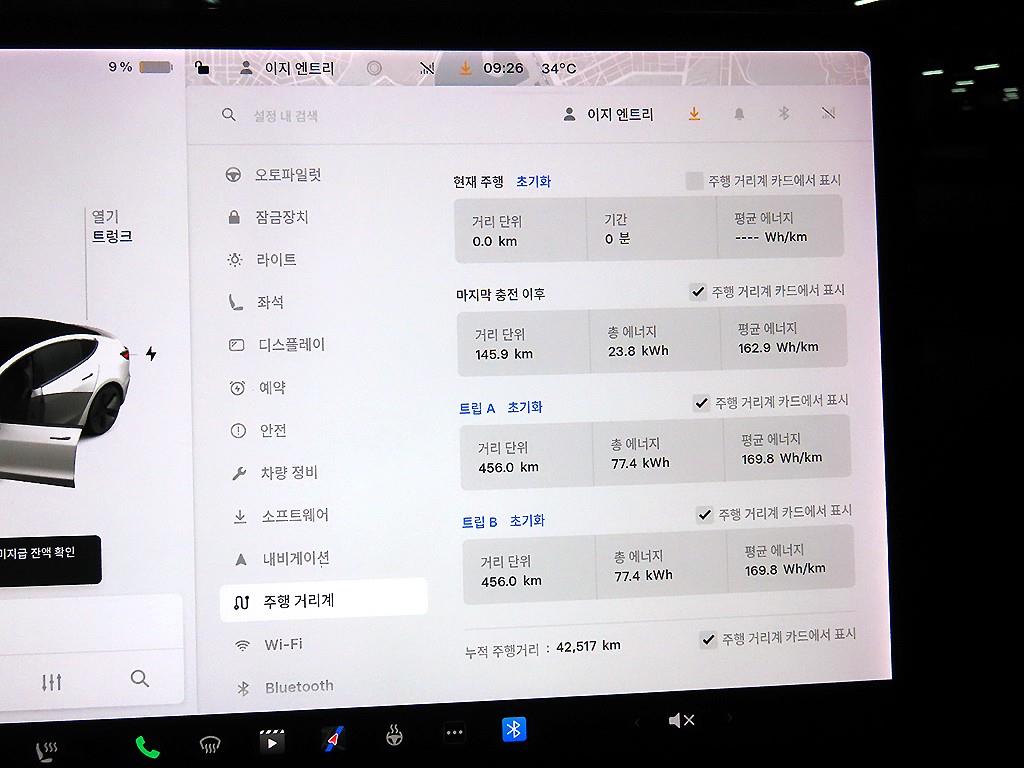Increase volume with right chevron arrow

[x=729, y=718]
